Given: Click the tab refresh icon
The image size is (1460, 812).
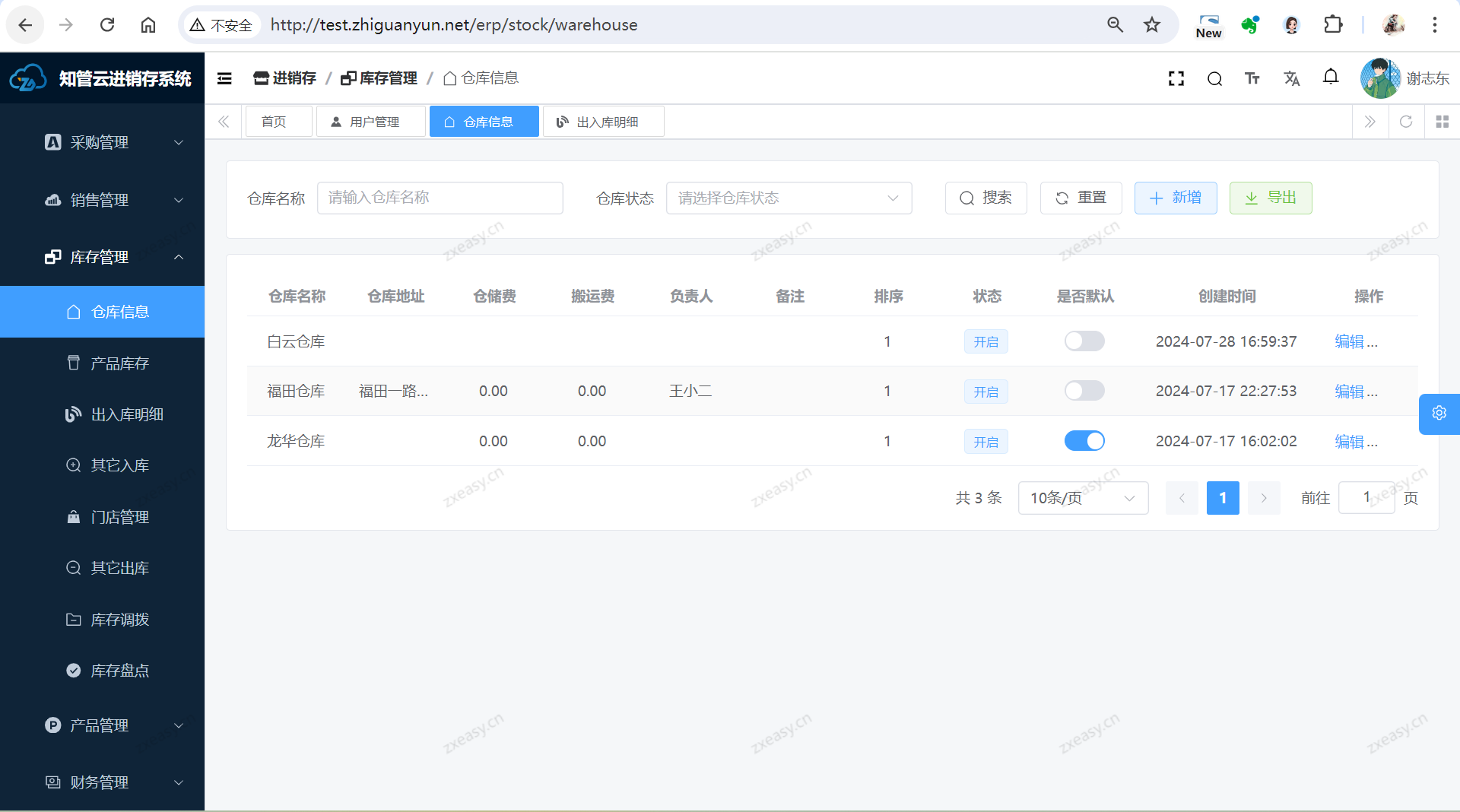Looking at the screenshot, I should coord(1406,122).
